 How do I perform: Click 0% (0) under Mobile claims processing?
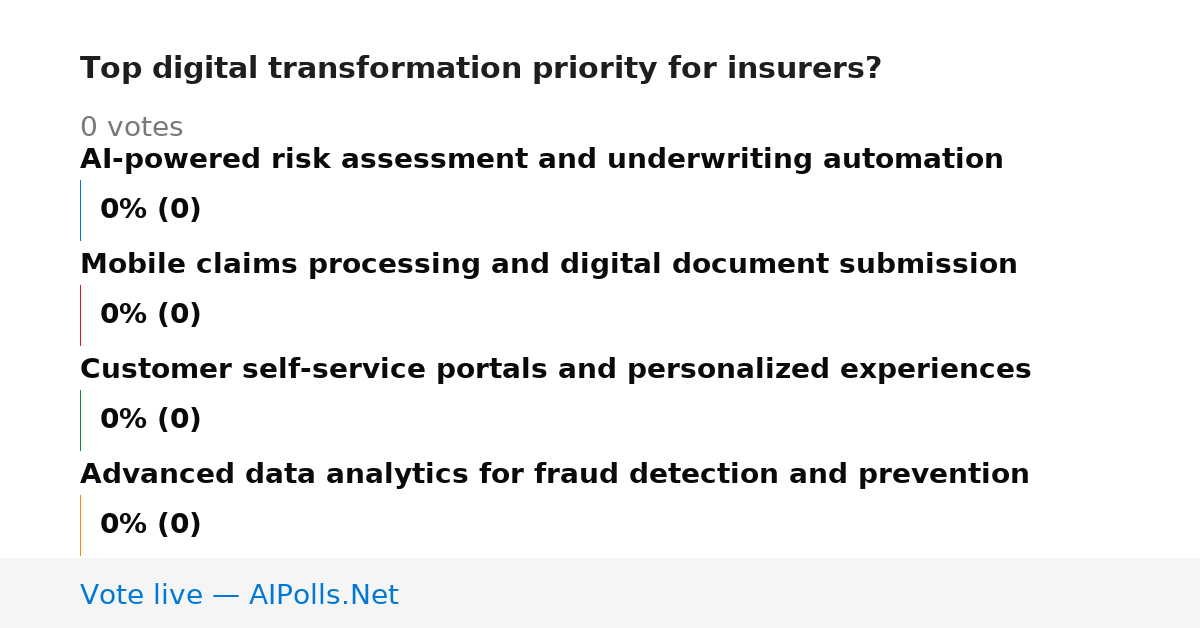tap(150, 314)
